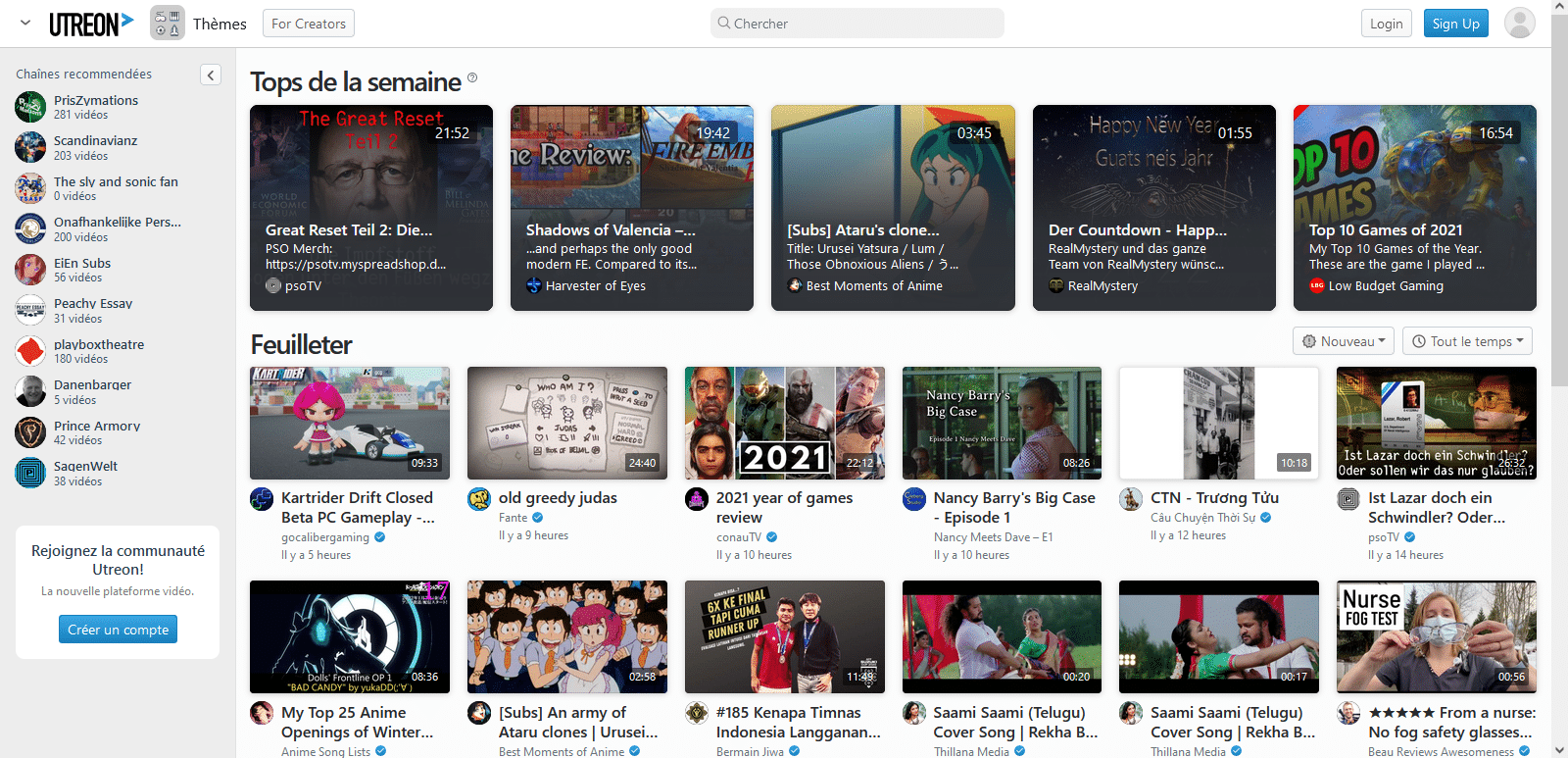Open Nurse Fog Test video thumbnail
The image size is (1568, 758).
1437,636
